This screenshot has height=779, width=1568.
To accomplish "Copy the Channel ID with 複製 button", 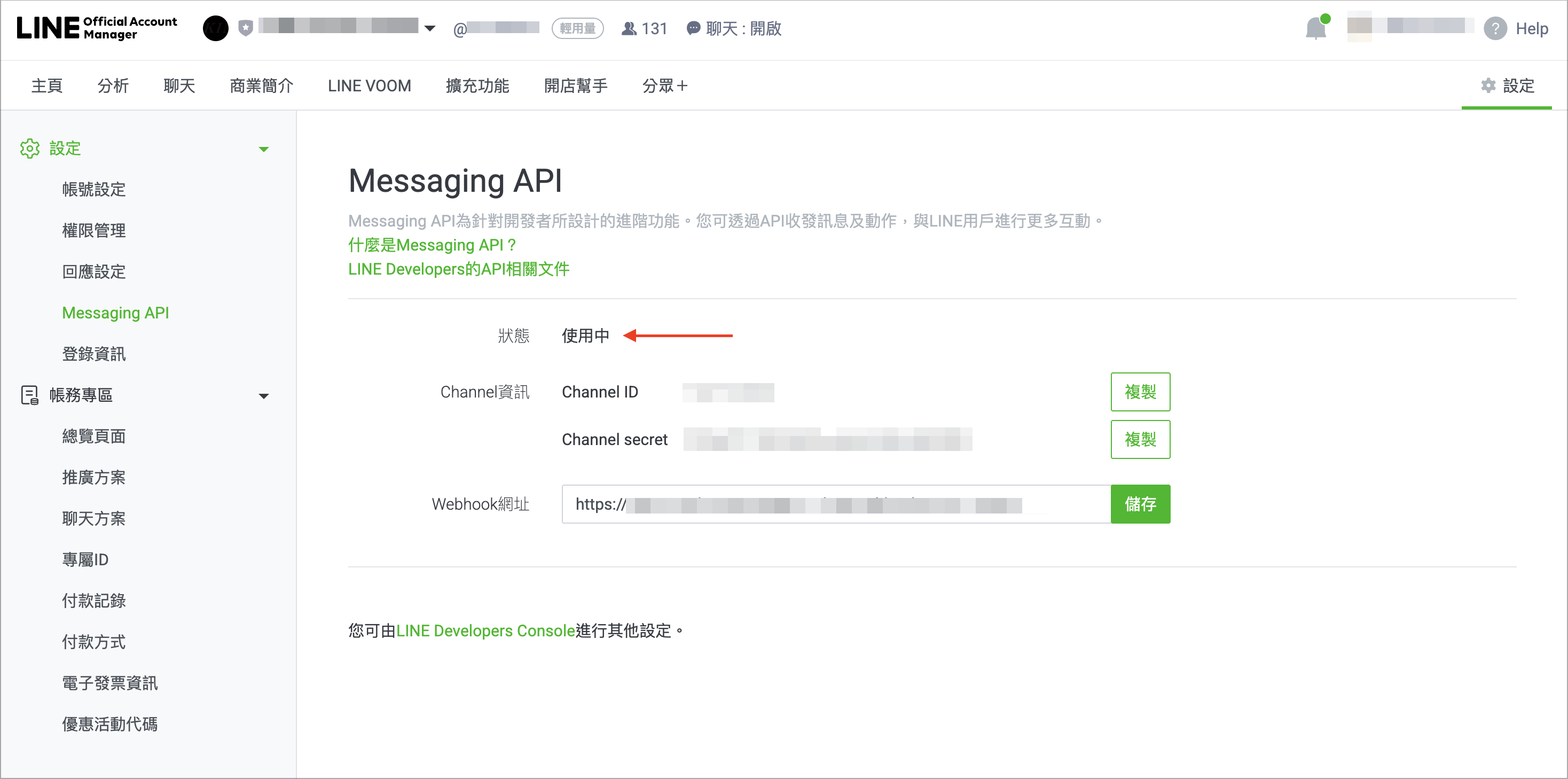I will (x=1140, y=392).
